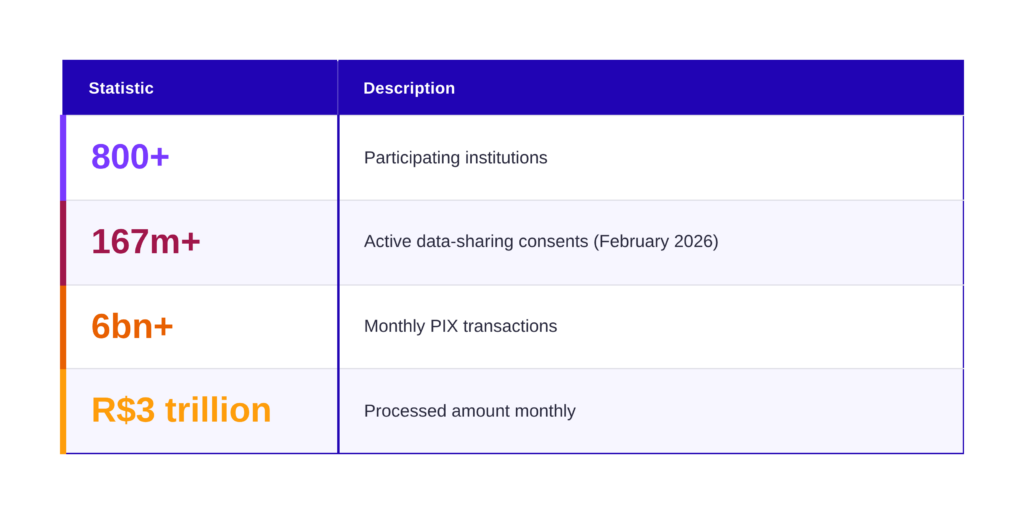Click the Description column header

408,88
